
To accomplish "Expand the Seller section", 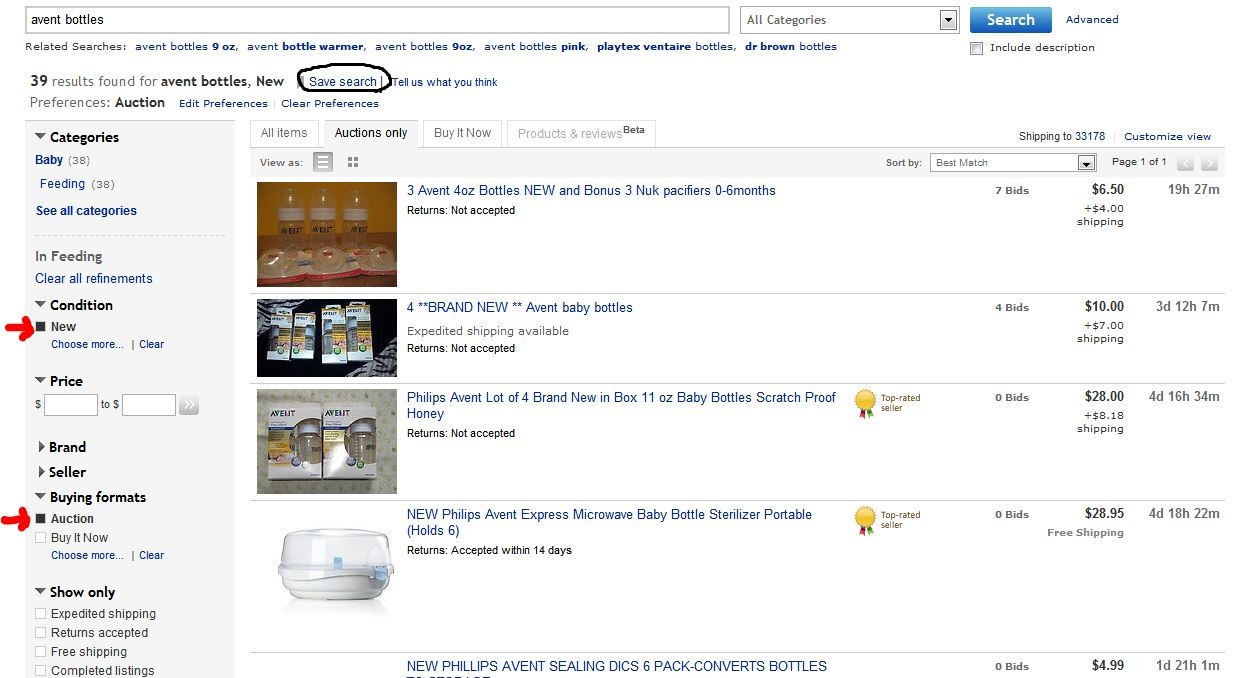I will pyautogui.click(x=41, y=472).
